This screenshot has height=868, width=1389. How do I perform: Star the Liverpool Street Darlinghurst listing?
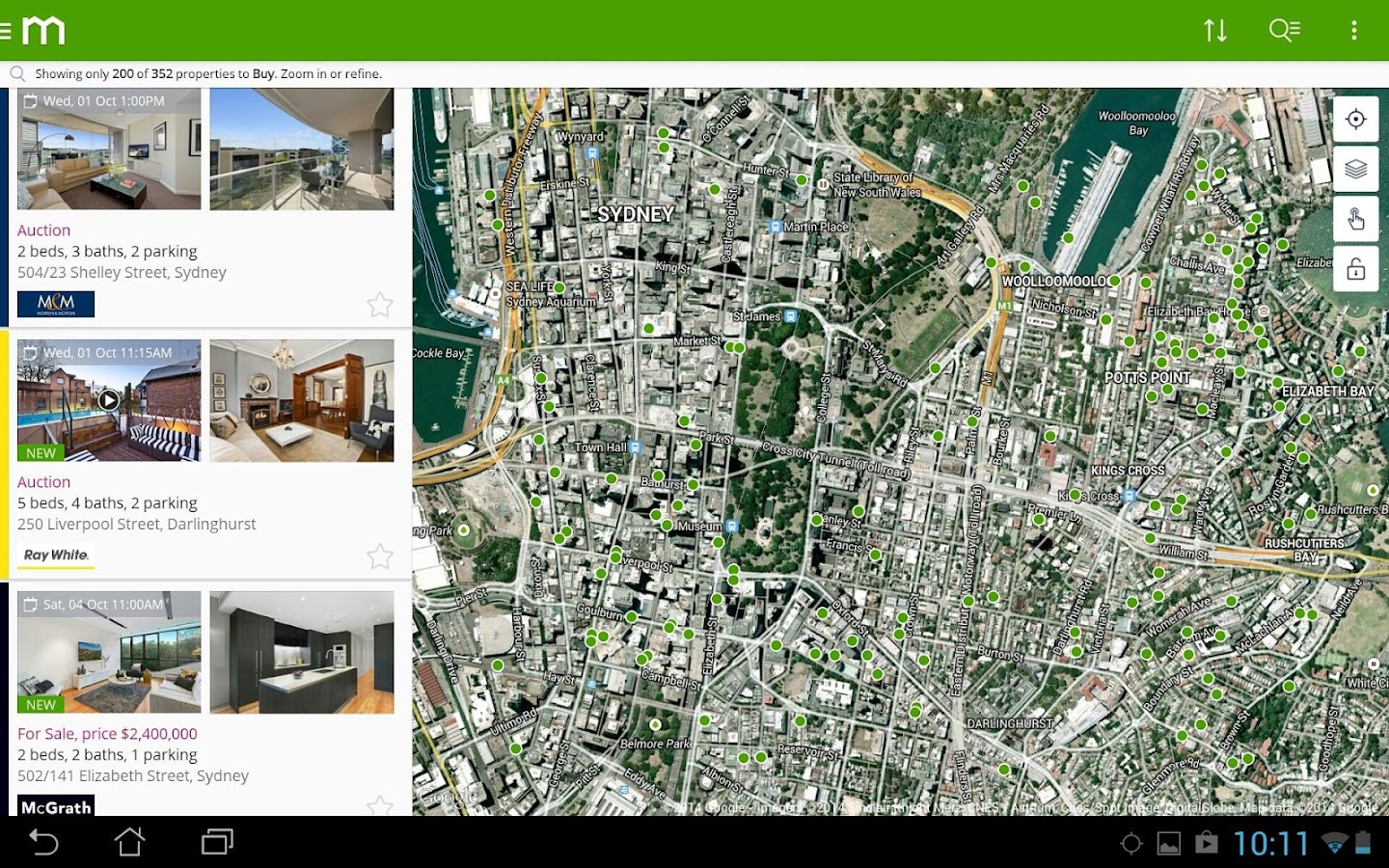coord(380,556)
